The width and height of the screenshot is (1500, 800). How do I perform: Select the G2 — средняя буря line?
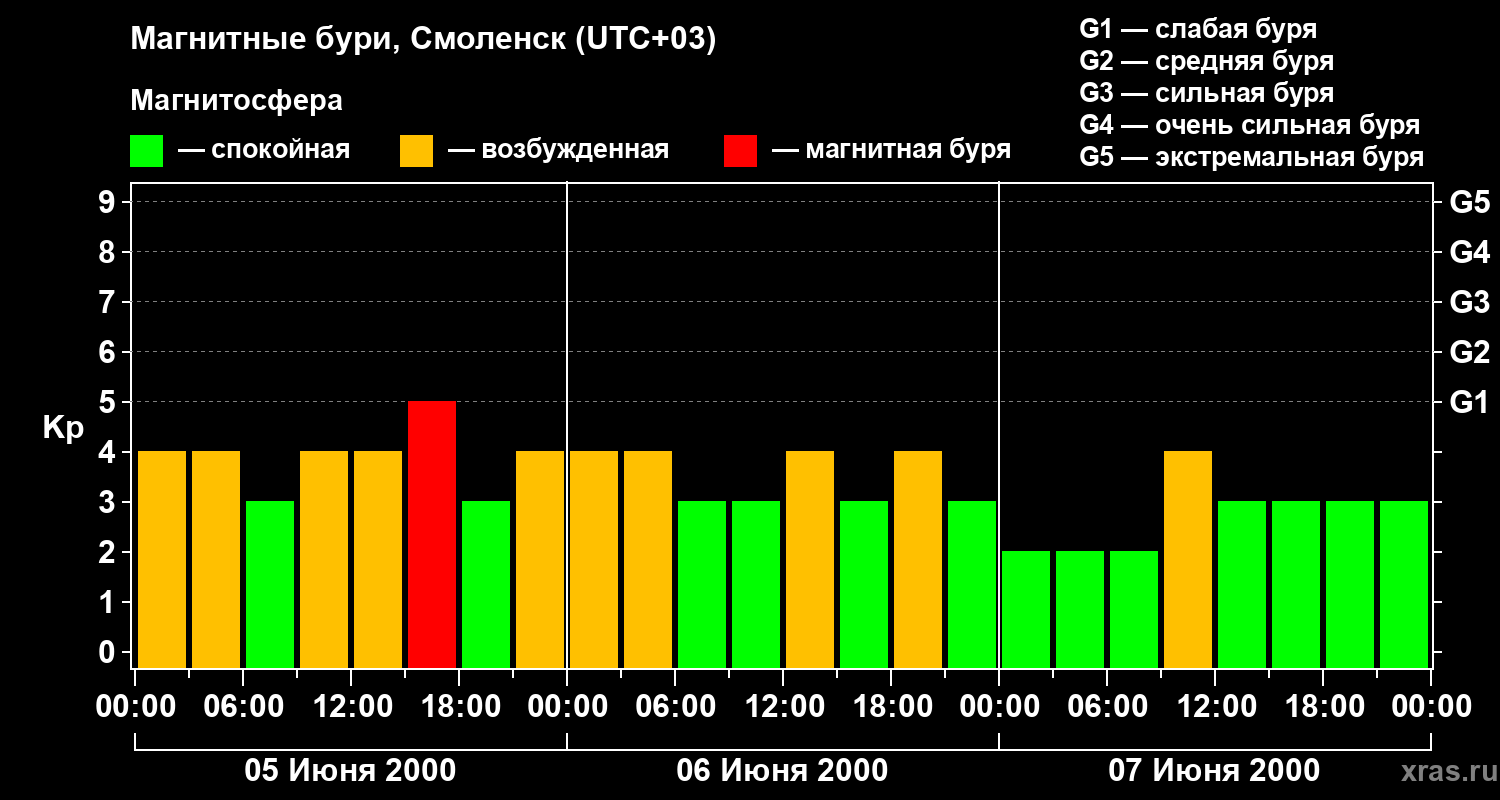(x=1207, y=61)
